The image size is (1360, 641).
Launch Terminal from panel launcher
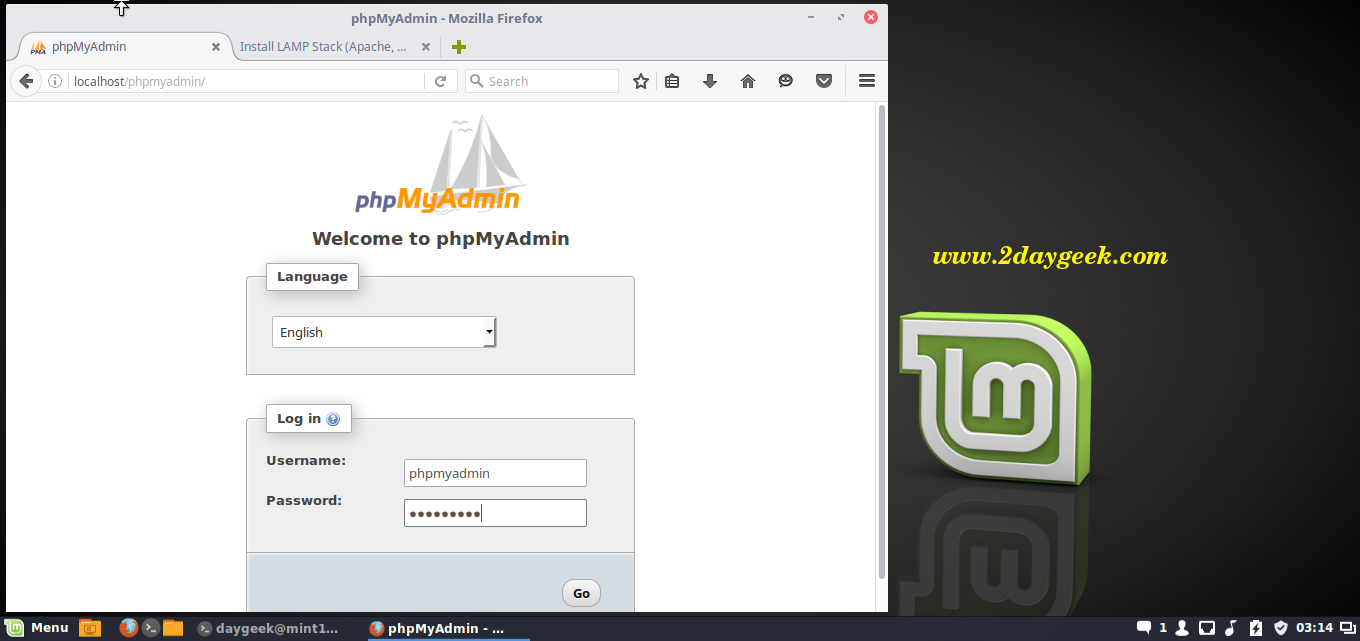pos(150,628)
